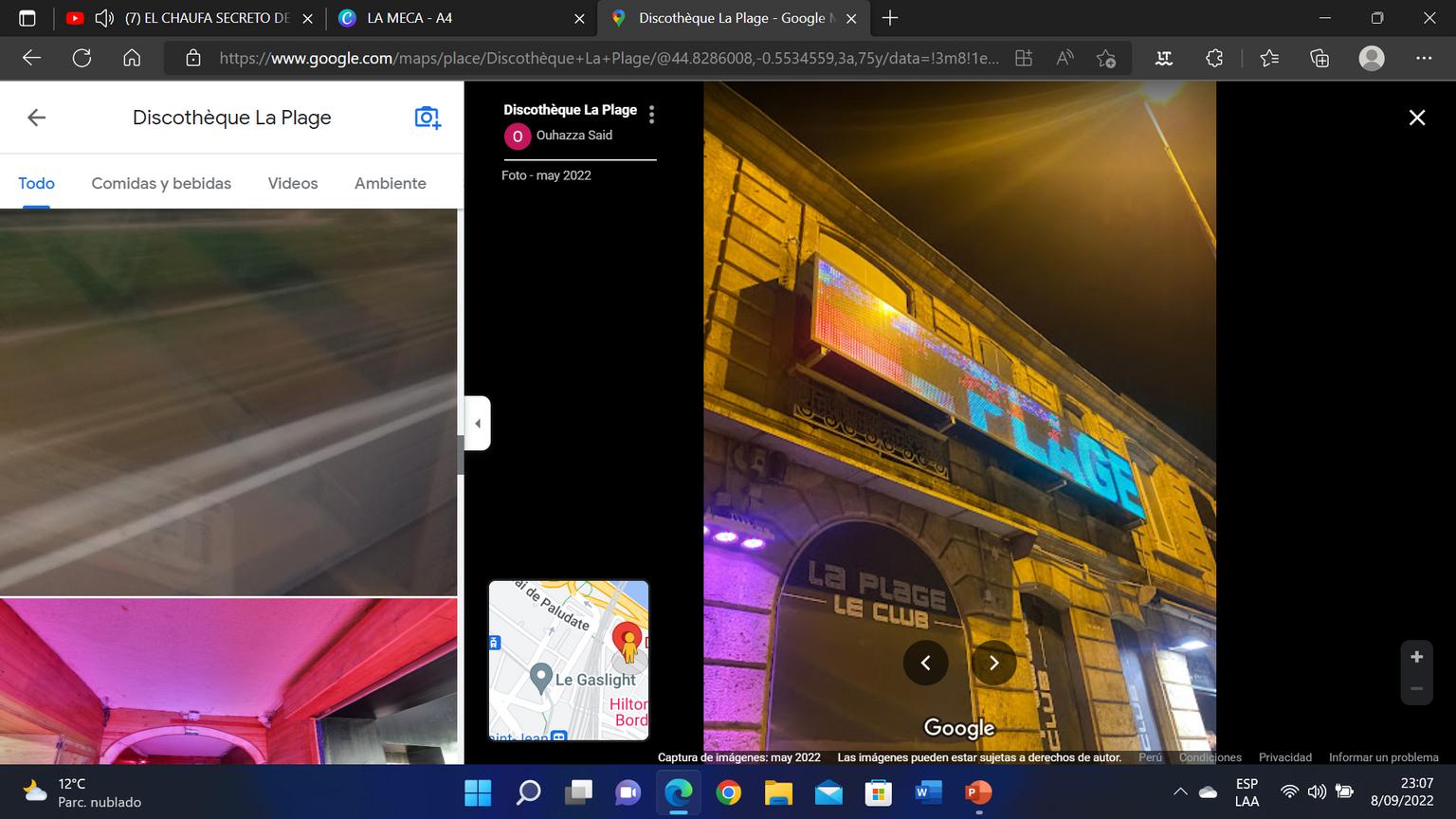
Task: Show hidden system tray icons
Action: 1180,792
